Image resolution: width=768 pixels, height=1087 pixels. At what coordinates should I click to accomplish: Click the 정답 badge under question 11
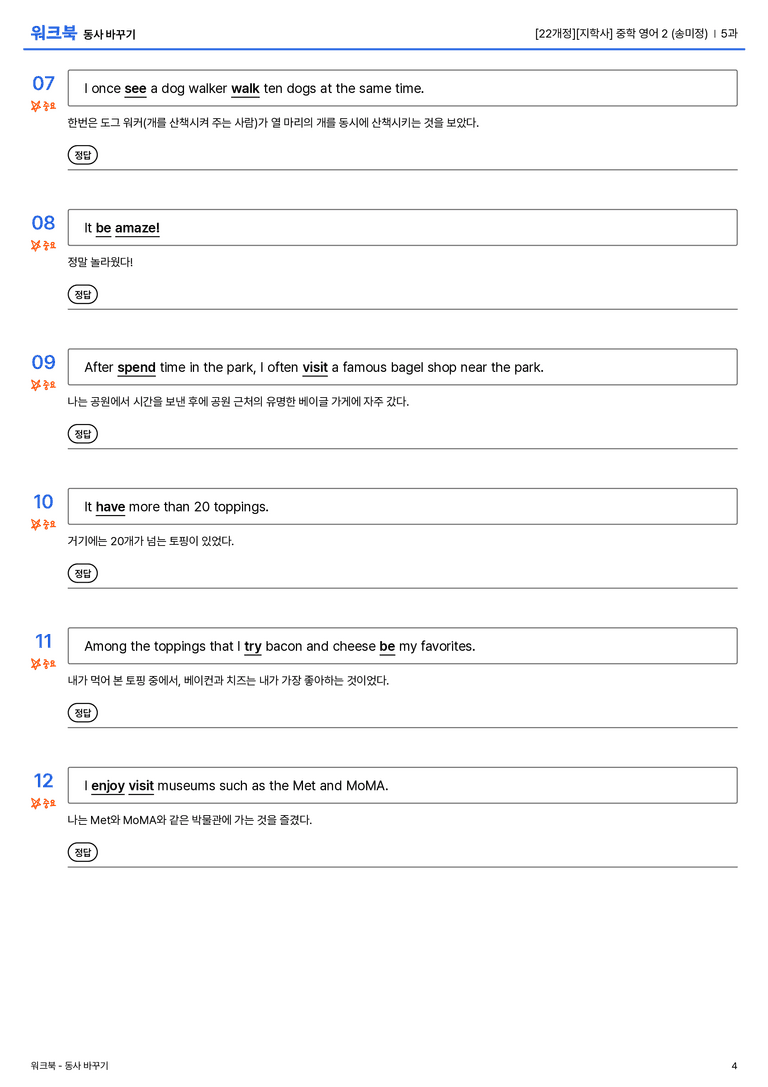[82, 712]
